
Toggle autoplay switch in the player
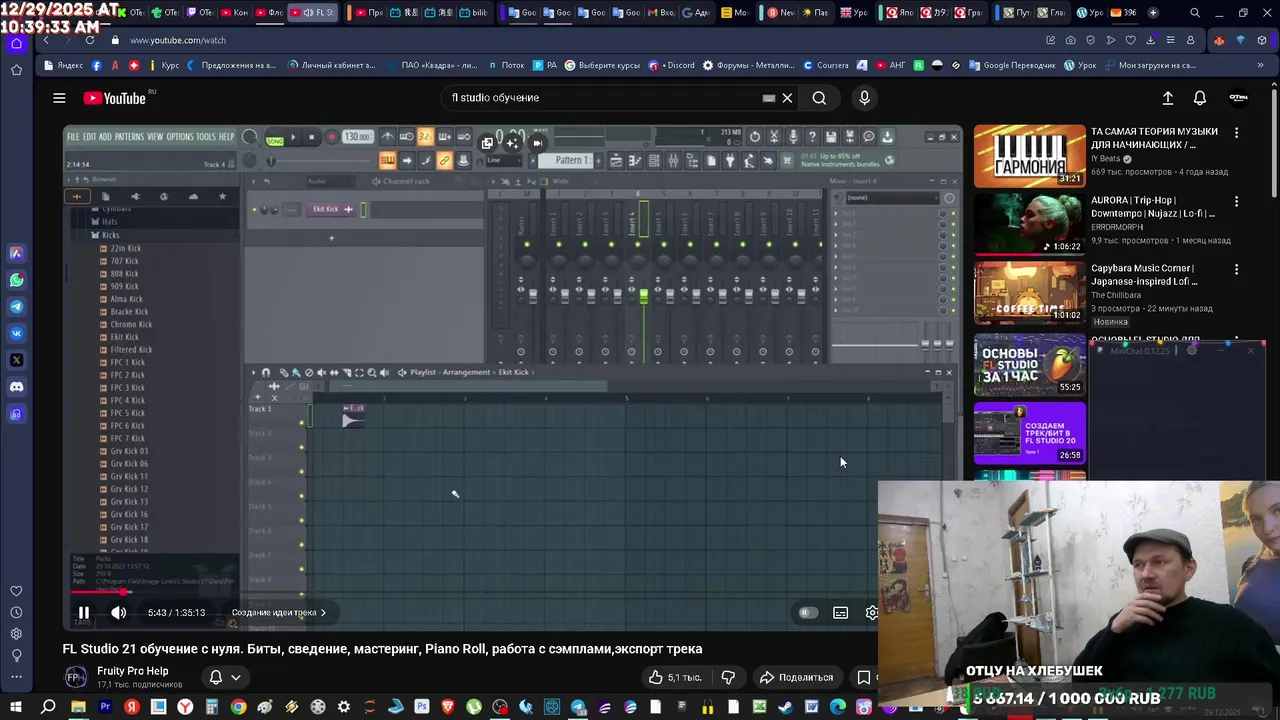coord(808,613)
